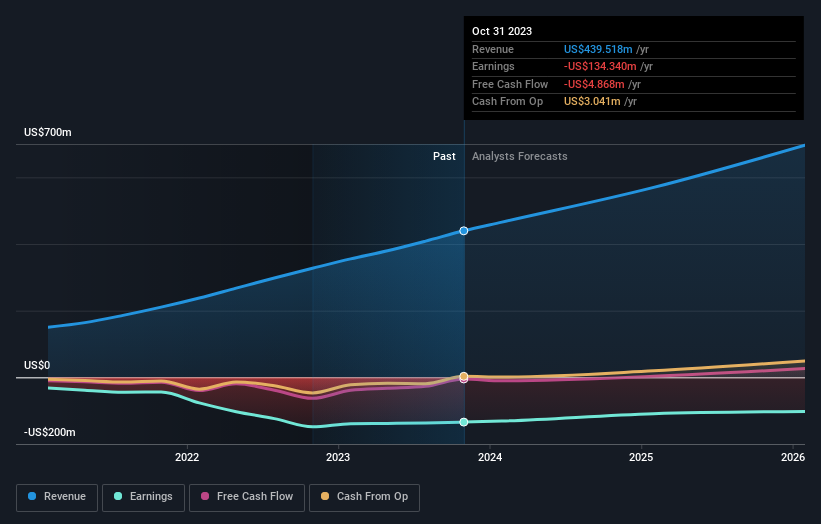Screen dimensions: 821x524
Task: Toggle the Cash From Op legend button
Action: point(364,497)
